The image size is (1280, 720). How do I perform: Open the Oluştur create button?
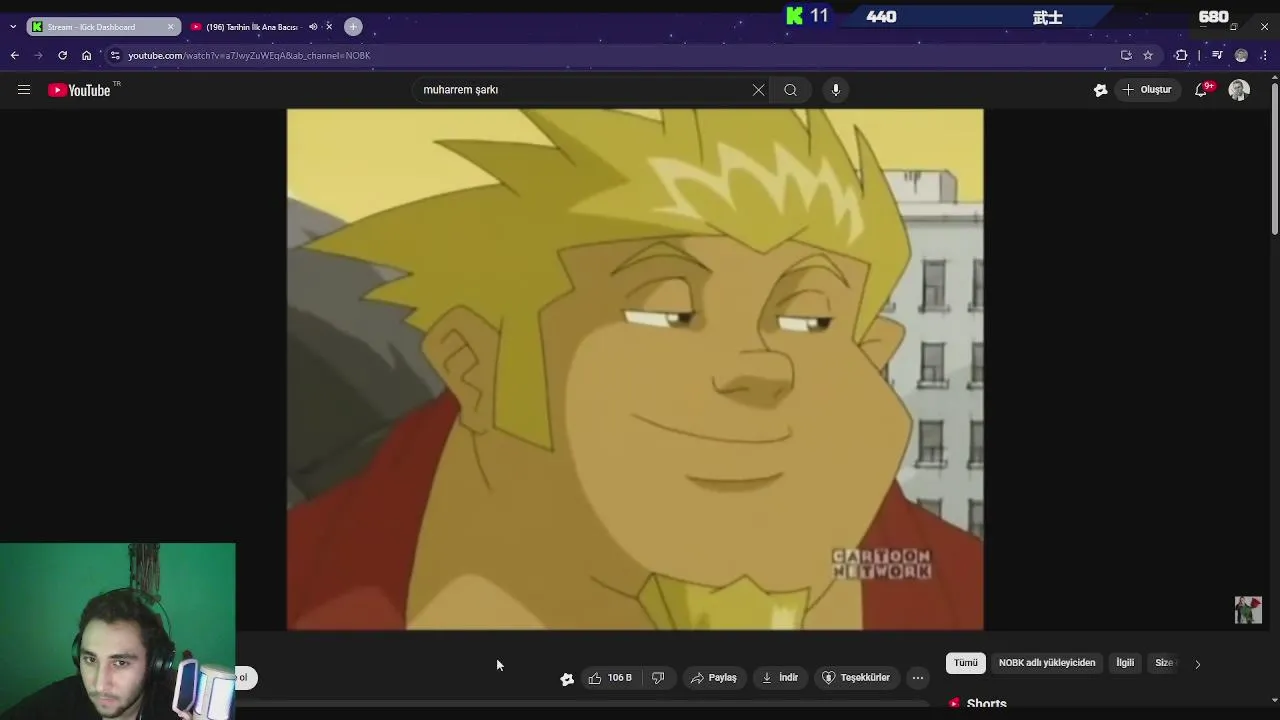point(1146,90)
